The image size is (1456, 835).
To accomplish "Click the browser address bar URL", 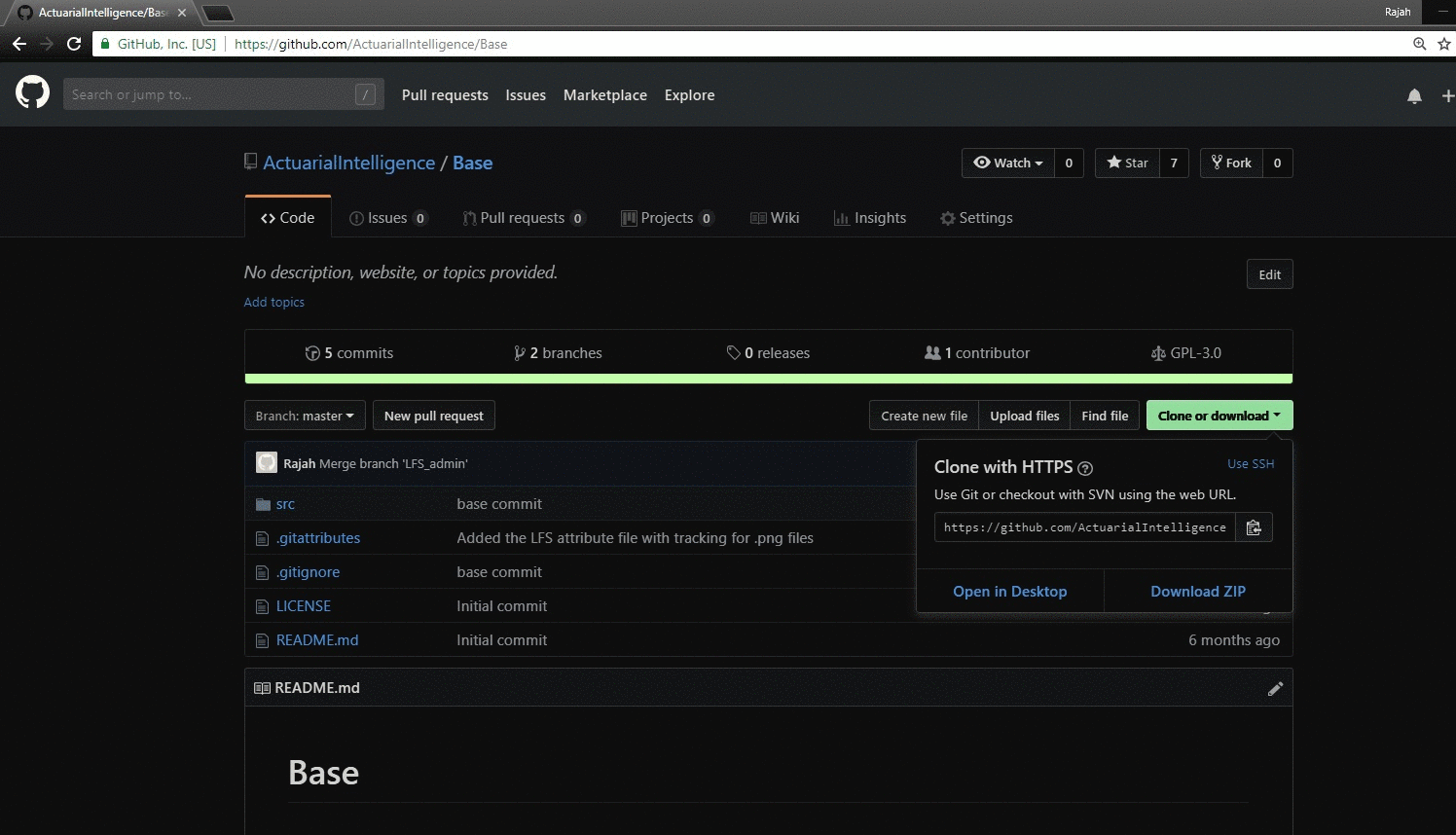I will click(x=371, y=44).
